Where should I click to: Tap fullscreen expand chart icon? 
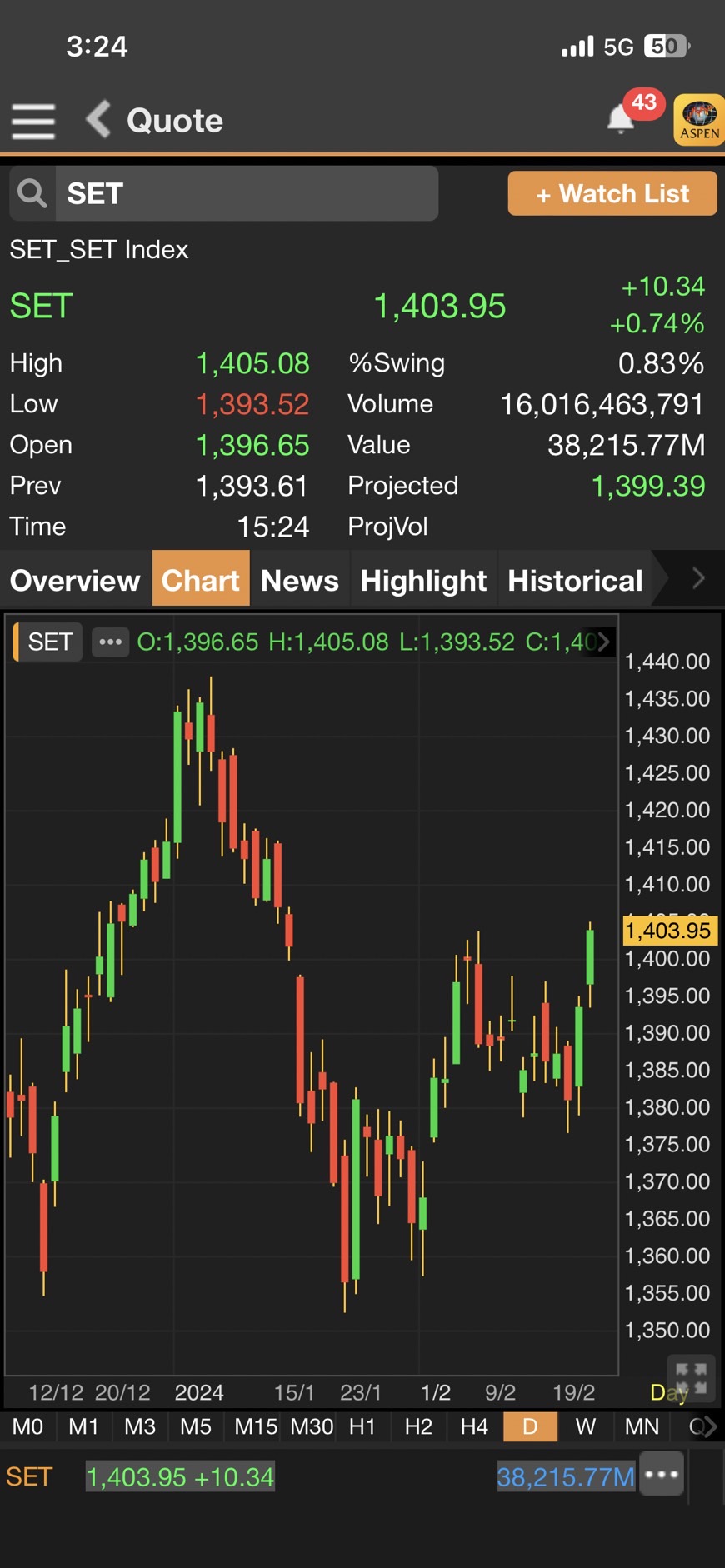click(691, 1379)
